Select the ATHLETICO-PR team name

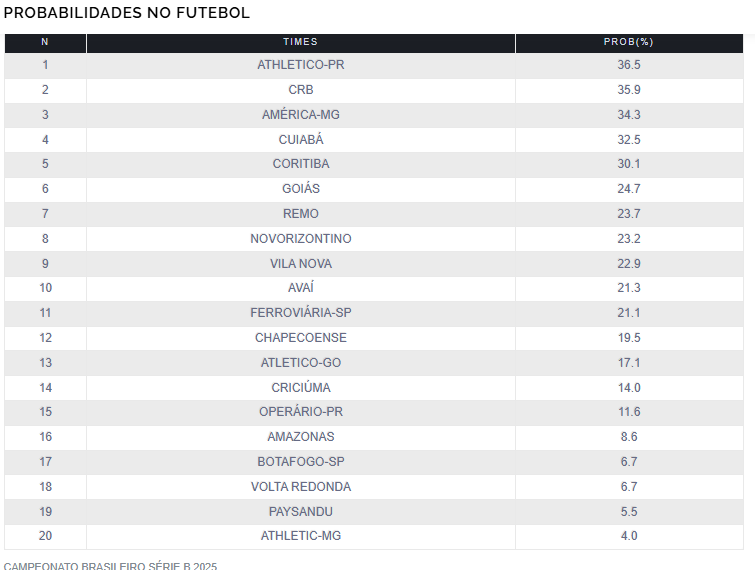tap(300, 65)
